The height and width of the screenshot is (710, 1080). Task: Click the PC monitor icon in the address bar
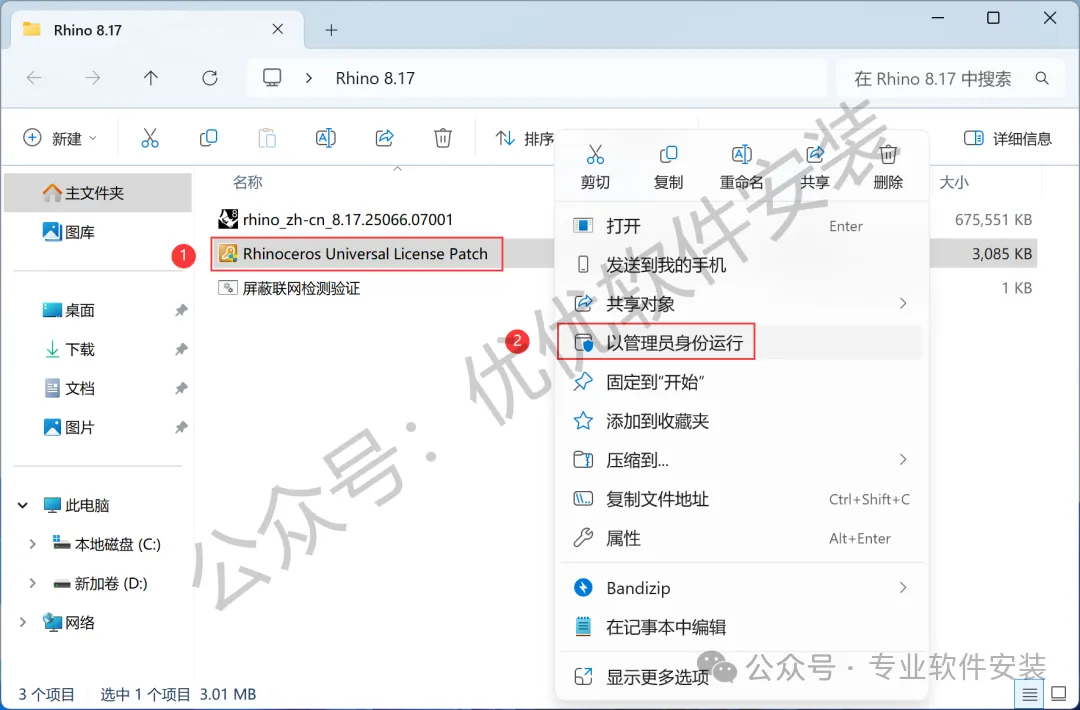[272, 78]
